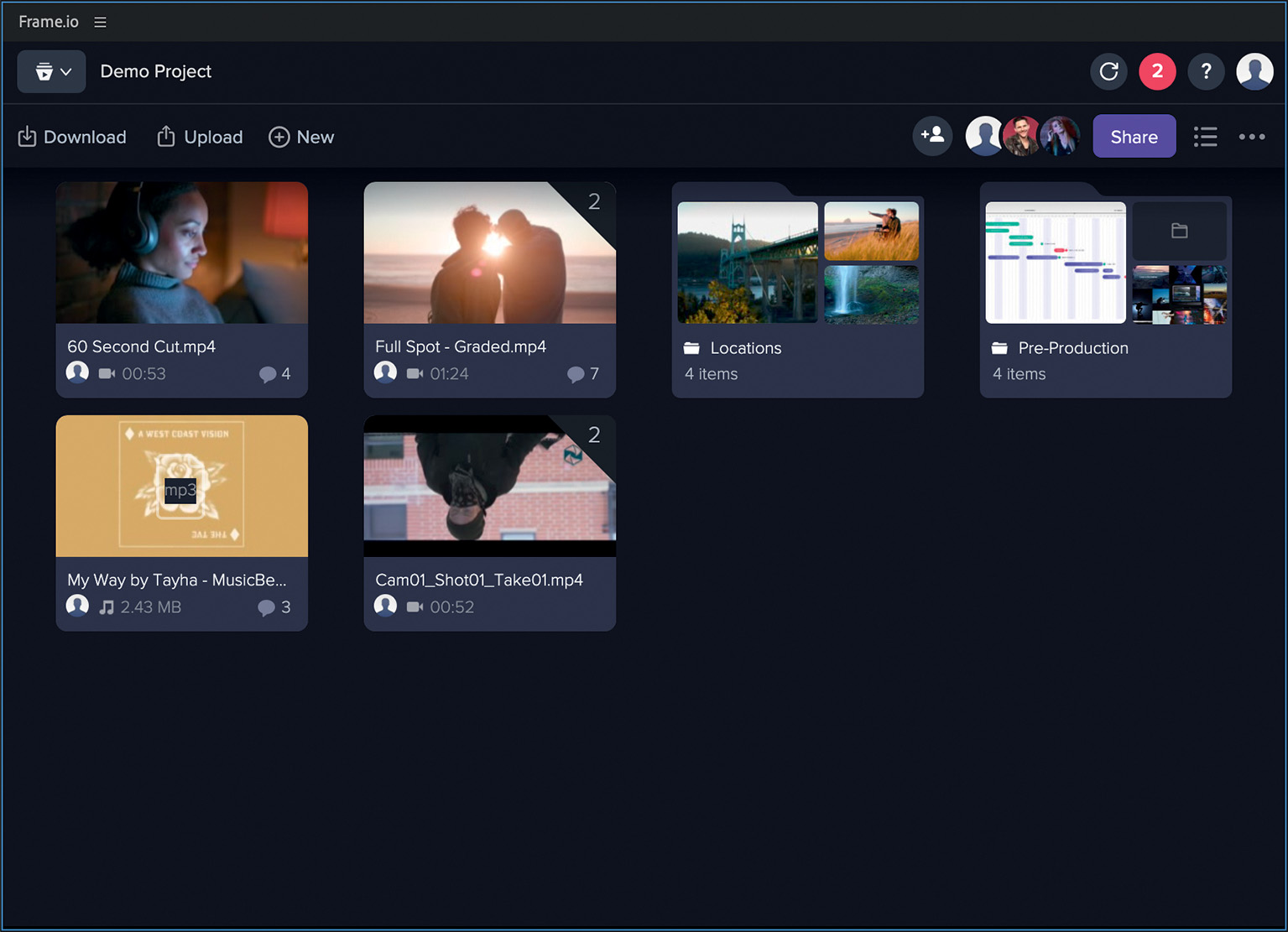Open comments on 60 Second Cut.mp4
The width and height of the screenshot is (1288, 932).
[274, 374]
